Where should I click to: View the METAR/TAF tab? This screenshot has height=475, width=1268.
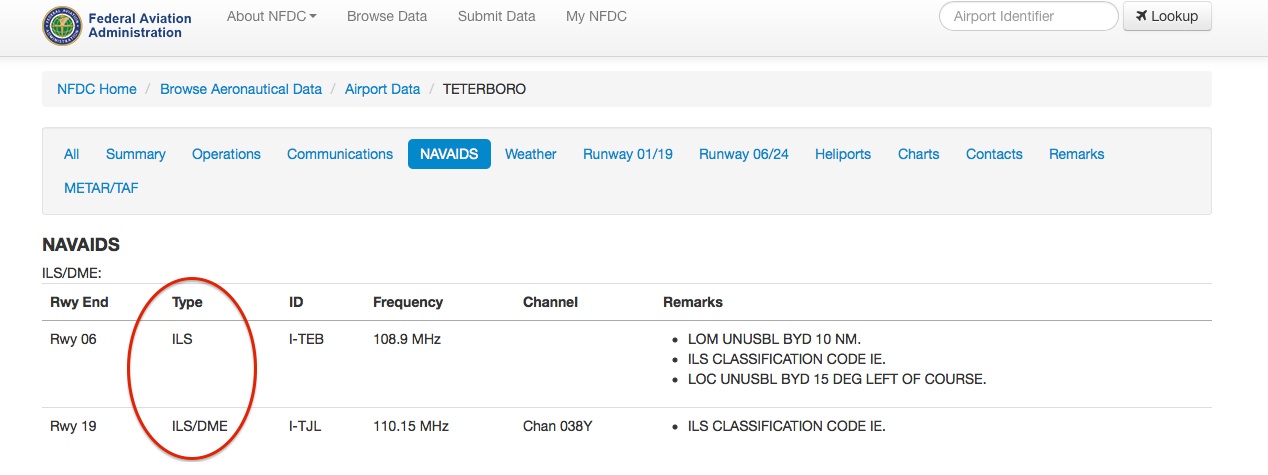101,188
